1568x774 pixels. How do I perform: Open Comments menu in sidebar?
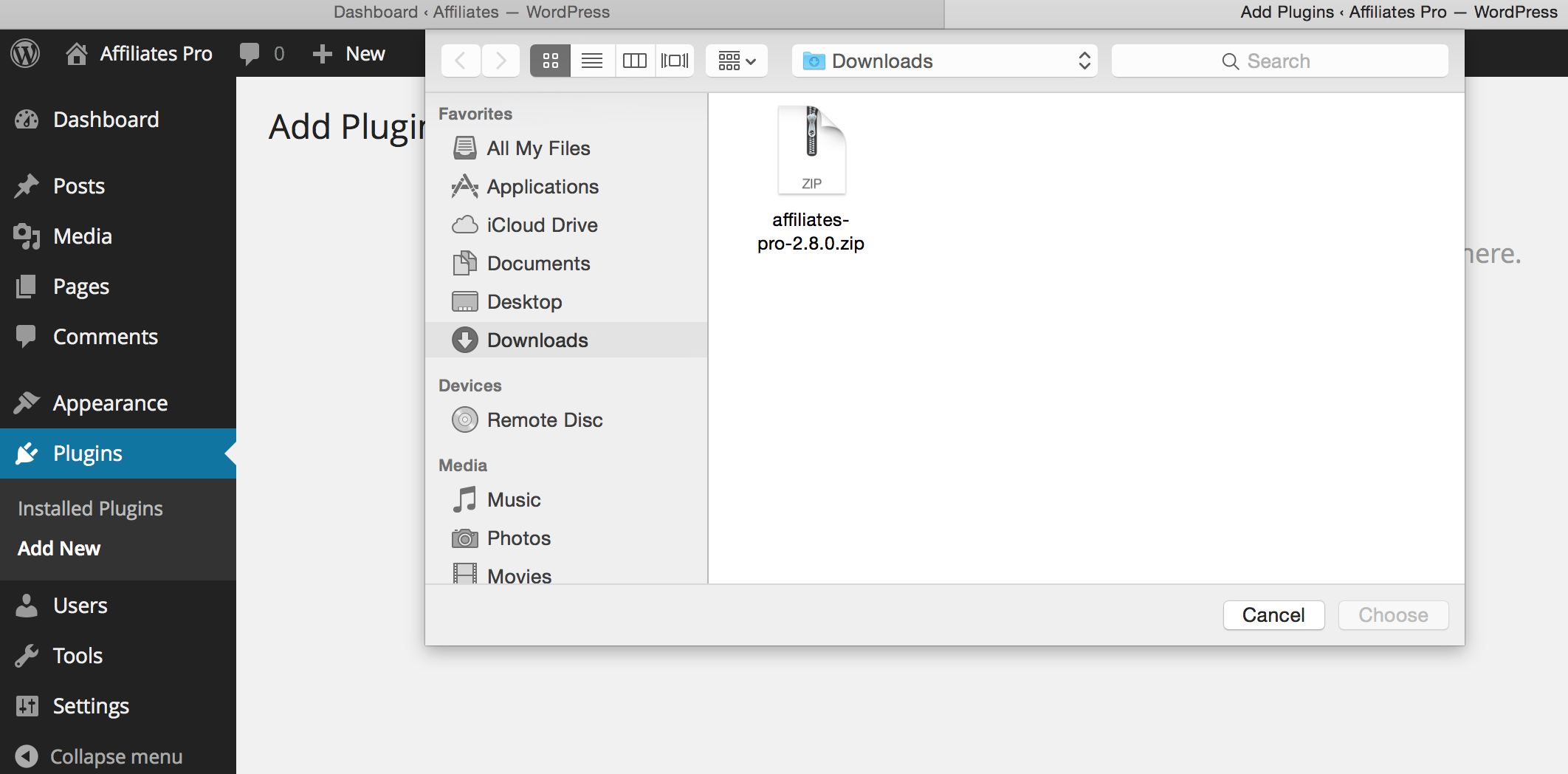118,337
